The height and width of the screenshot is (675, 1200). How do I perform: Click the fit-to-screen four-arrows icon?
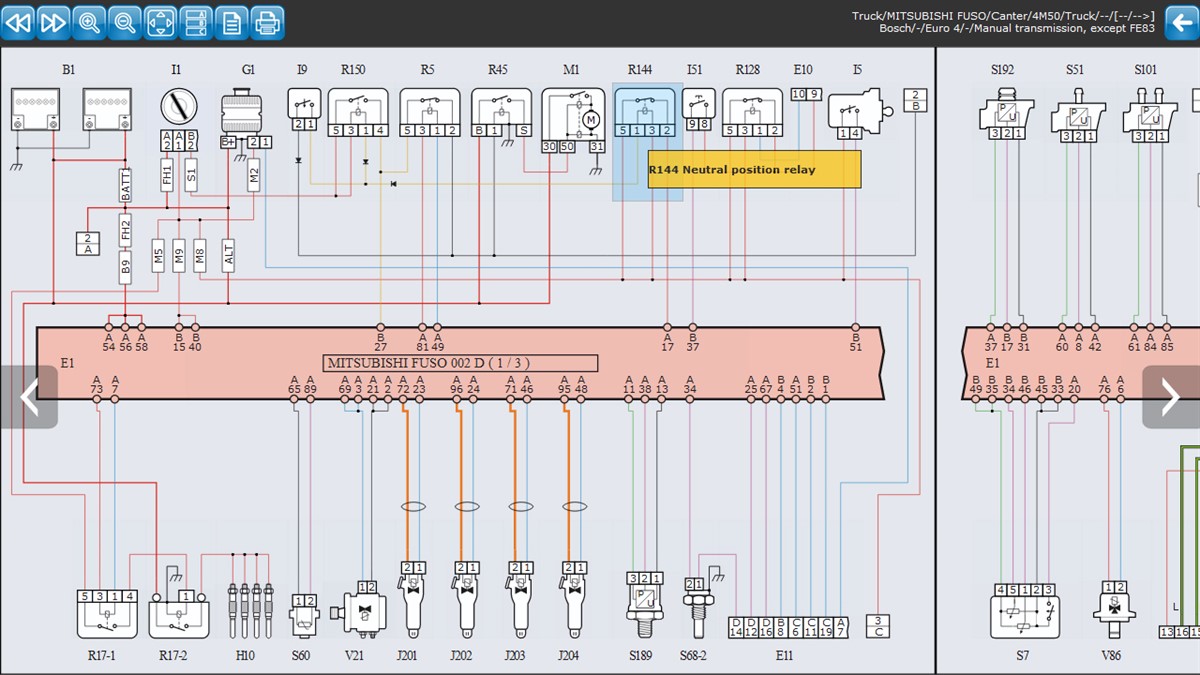coord(161,22)
